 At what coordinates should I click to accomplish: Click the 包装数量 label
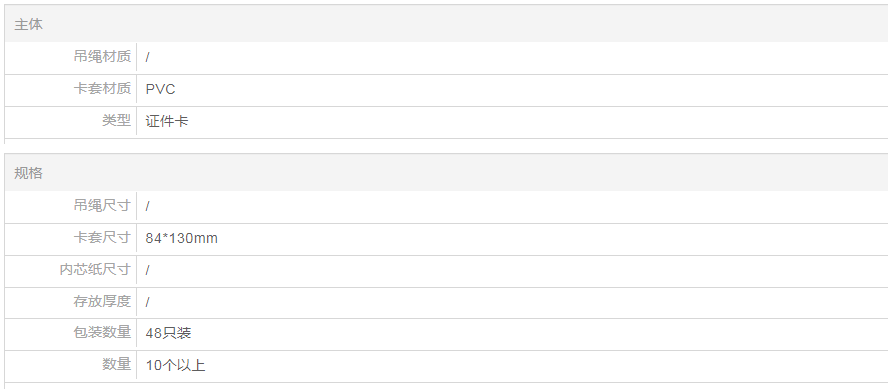102,332
